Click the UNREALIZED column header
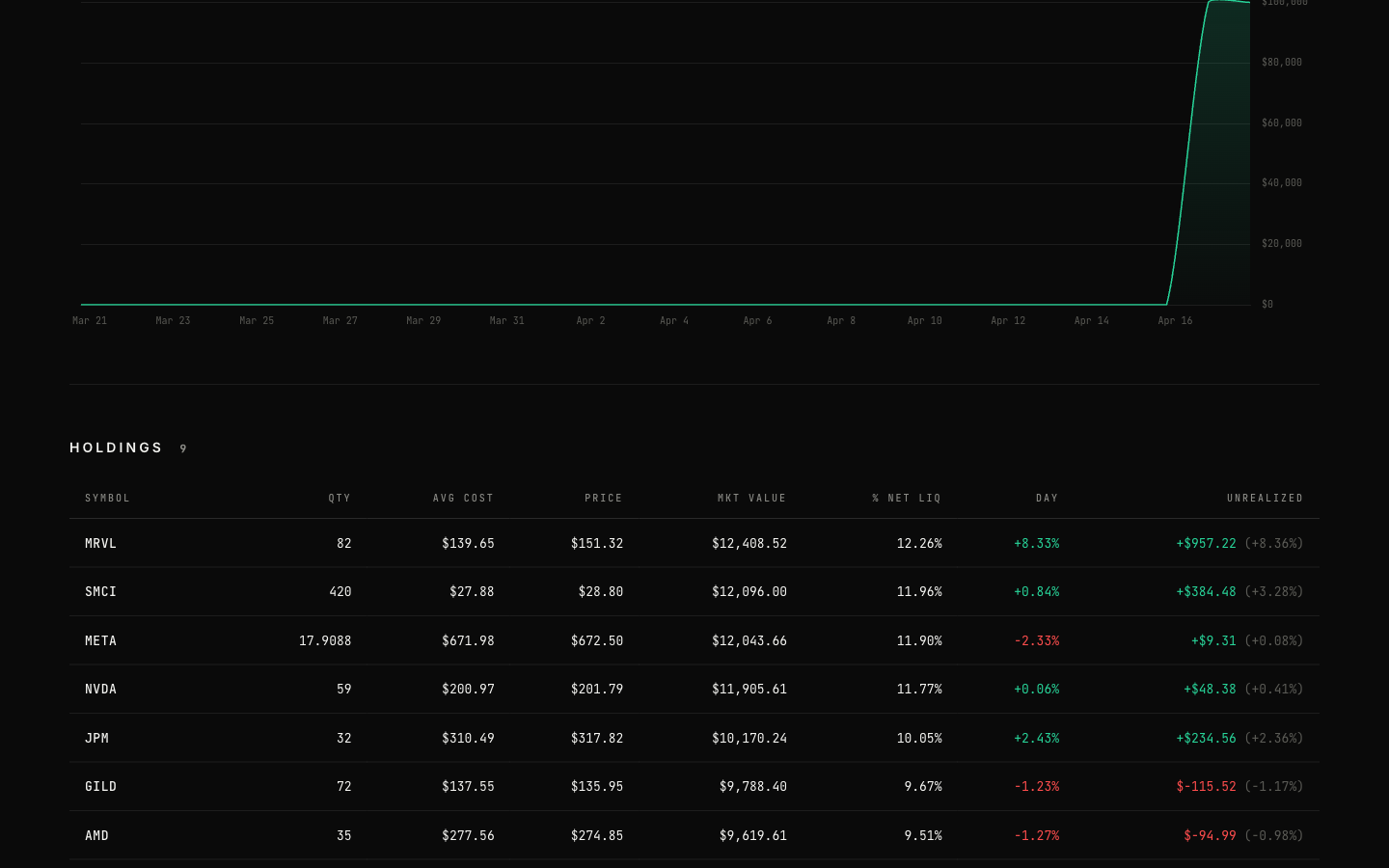1389x868 pixels. click(x=1265, y=499)
